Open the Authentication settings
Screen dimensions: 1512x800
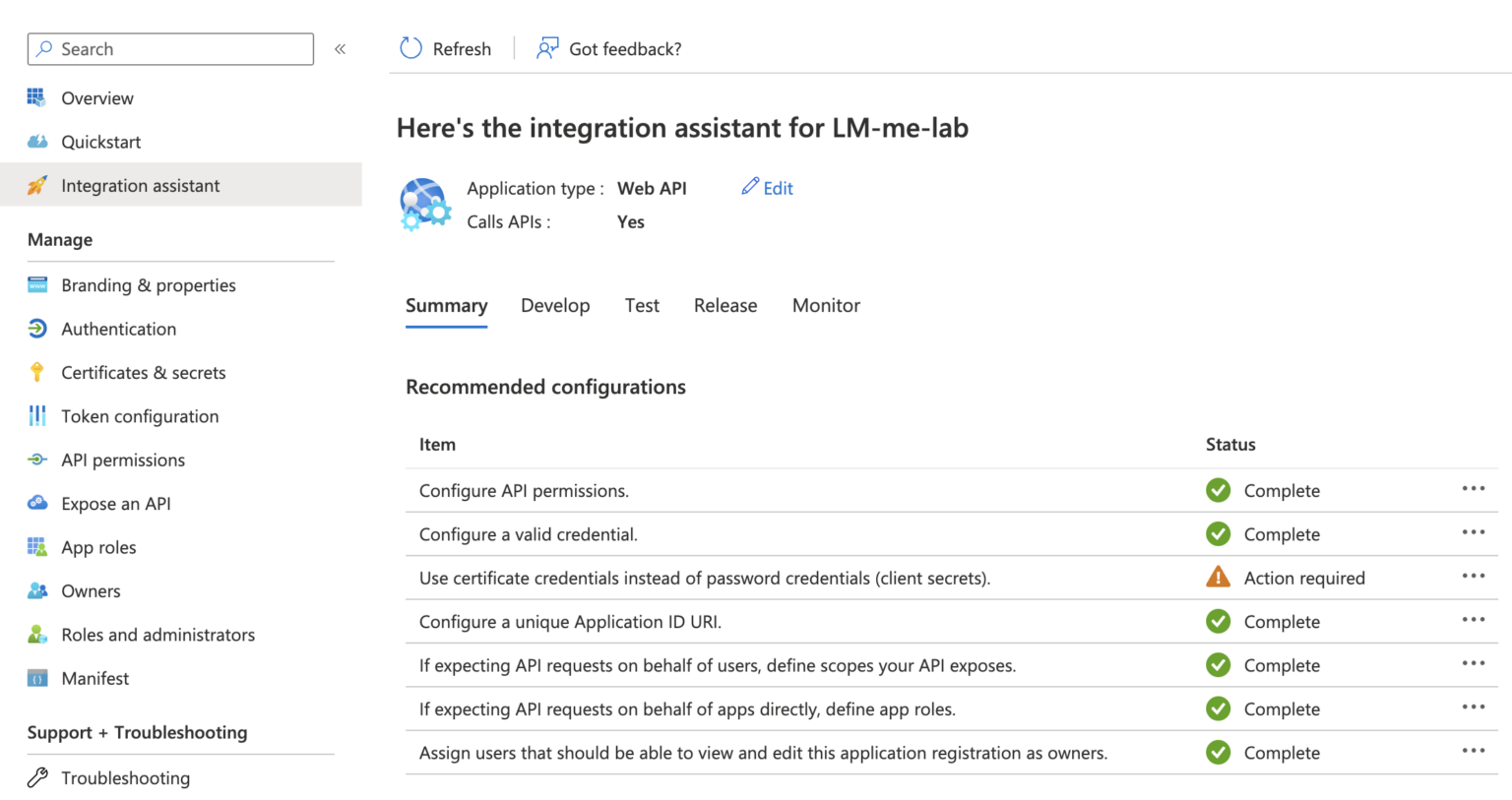point(118,329)
